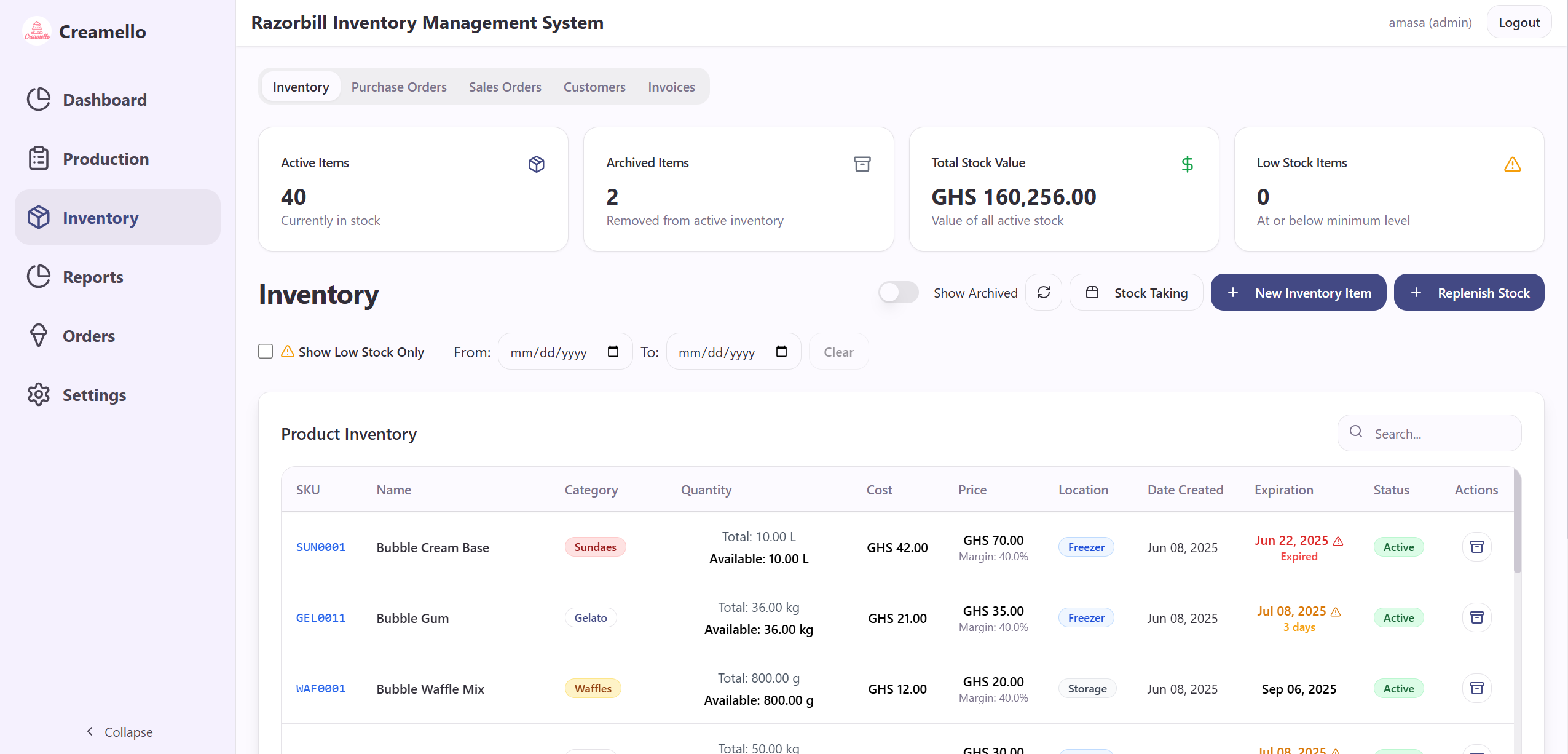Click the Archived Items archive icon
Screen dimensions: 1568x754
[x=862, y=164]
